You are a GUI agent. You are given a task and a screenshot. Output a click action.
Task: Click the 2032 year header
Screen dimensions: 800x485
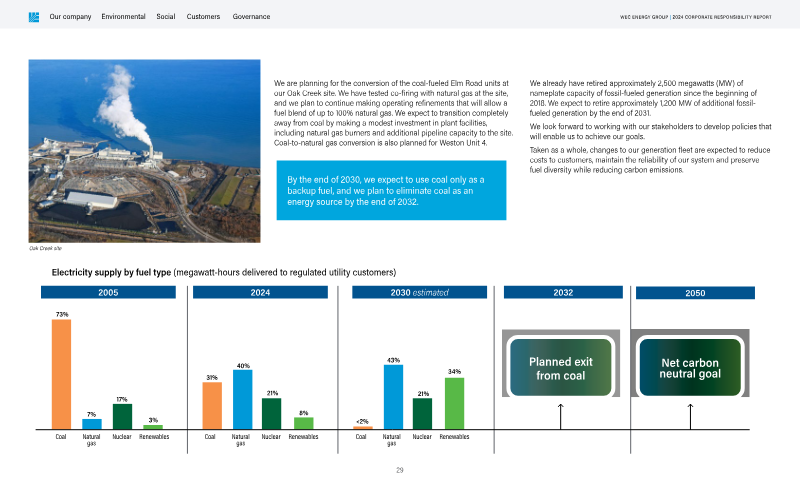click(x=562, y=292)
